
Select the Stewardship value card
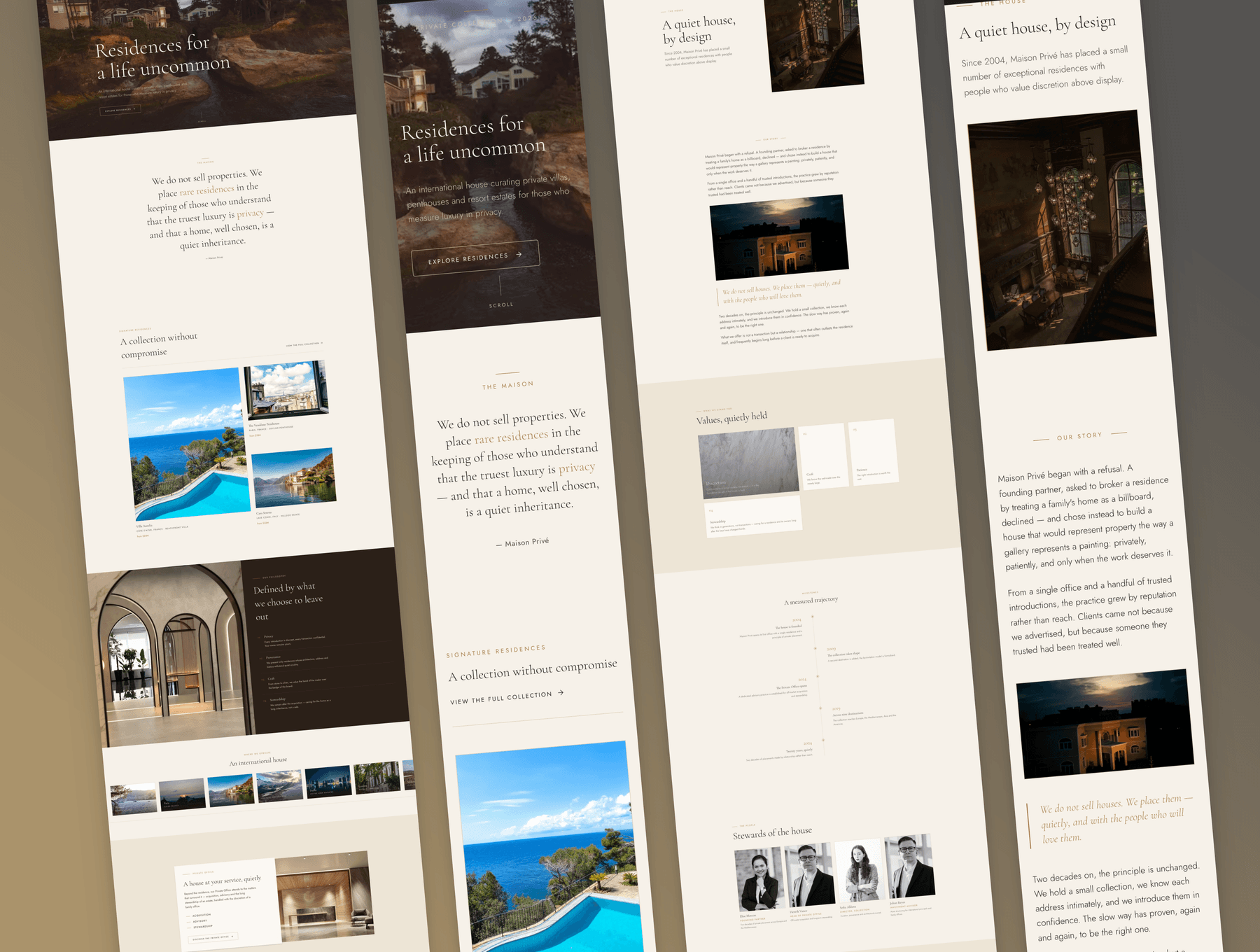coord(753,517)
